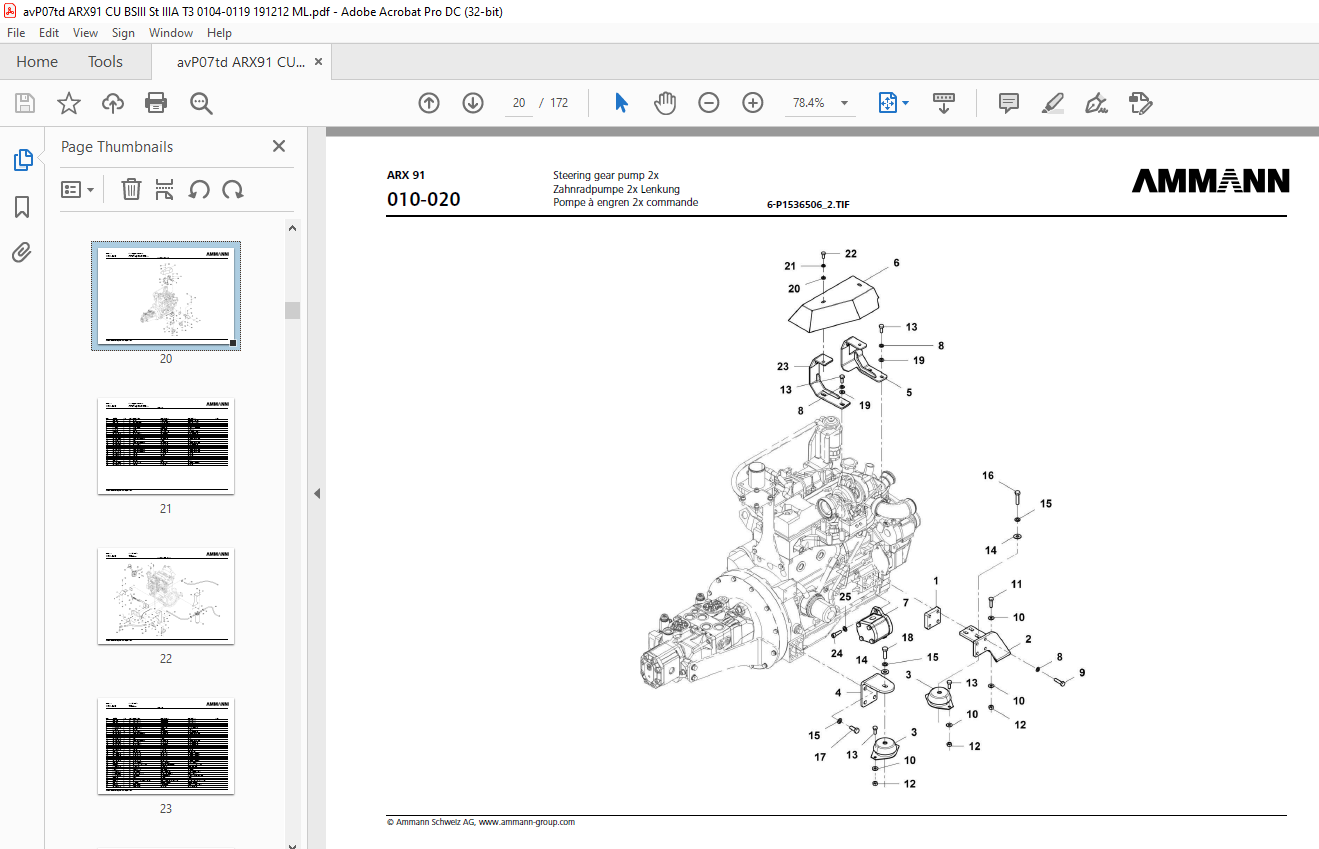Select page 23 thumbnail
The width and height of the screenshot is (1319, 849).
tap(165, 746)
